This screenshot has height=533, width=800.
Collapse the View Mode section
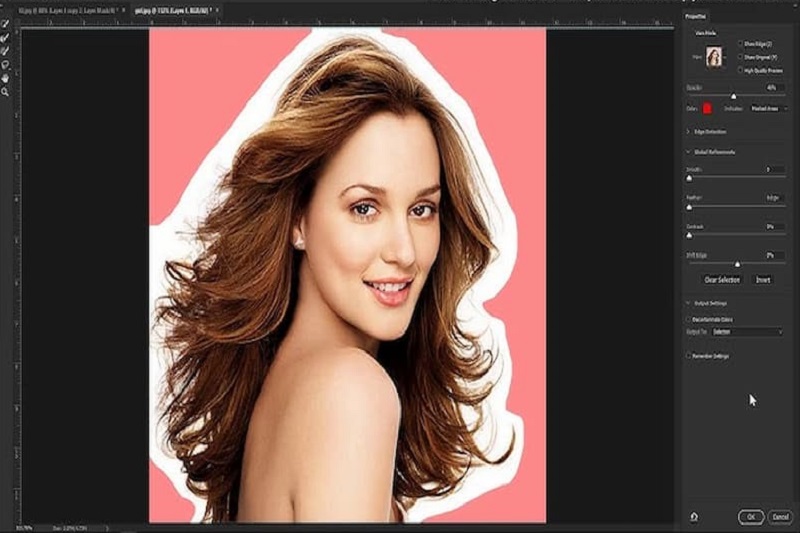point(706,33)
